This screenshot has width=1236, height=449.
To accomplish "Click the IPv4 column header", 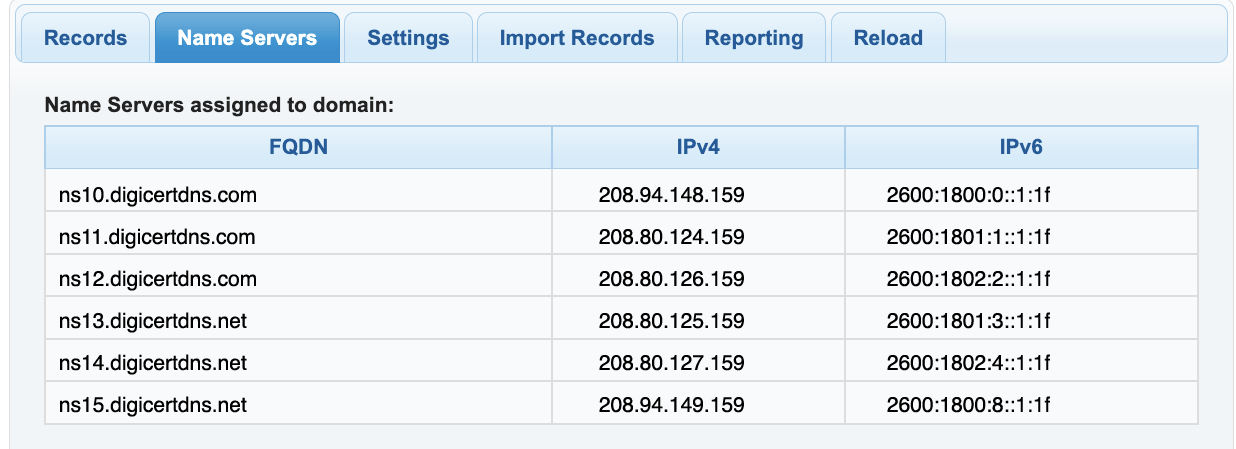I will pyautogui.click(x=698, y=148).
